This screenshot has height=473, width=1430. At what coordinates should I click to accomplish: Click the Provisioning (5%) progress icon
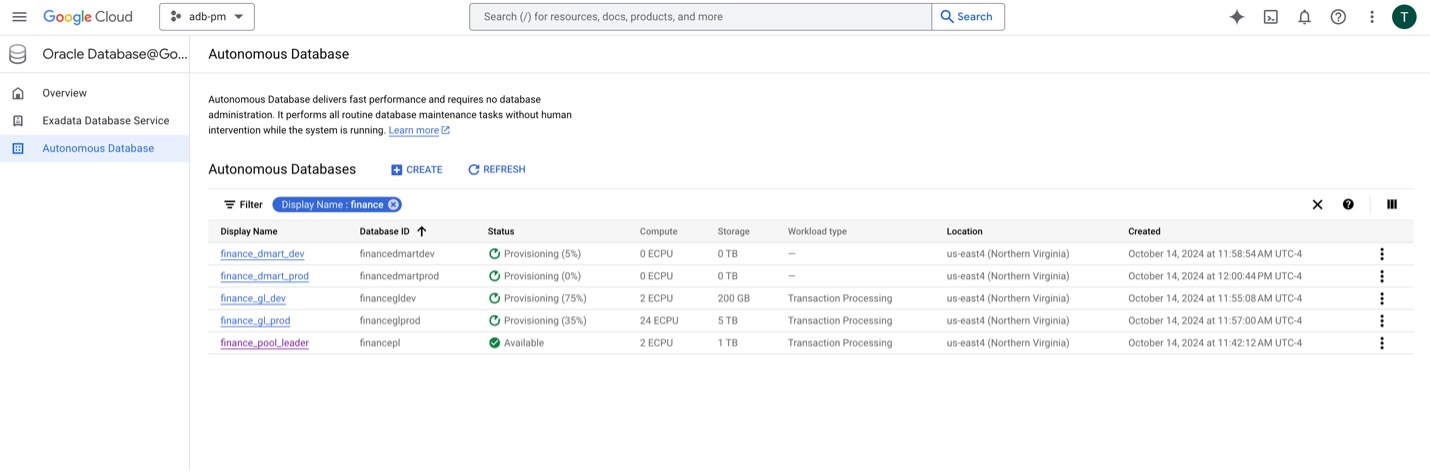tap(494, 254)
